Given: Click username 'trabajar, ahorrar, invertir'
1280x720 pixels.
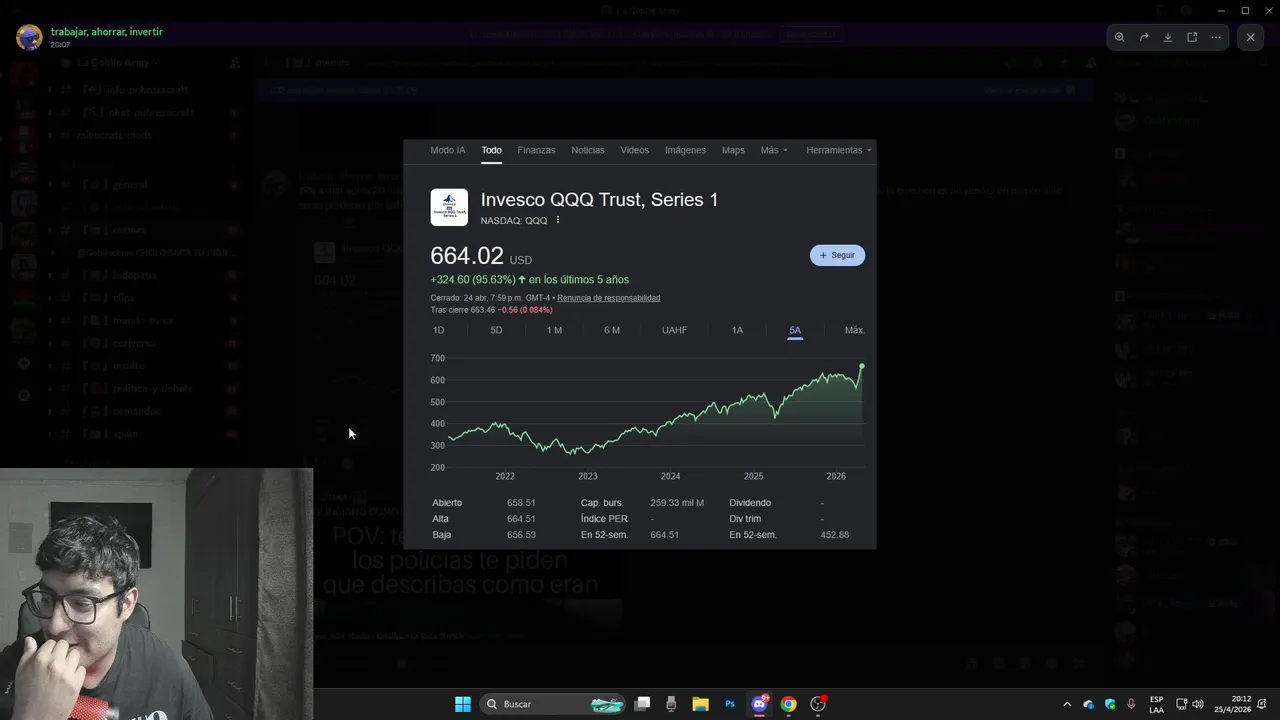Looking at the screenshot, I should (107, 32).
